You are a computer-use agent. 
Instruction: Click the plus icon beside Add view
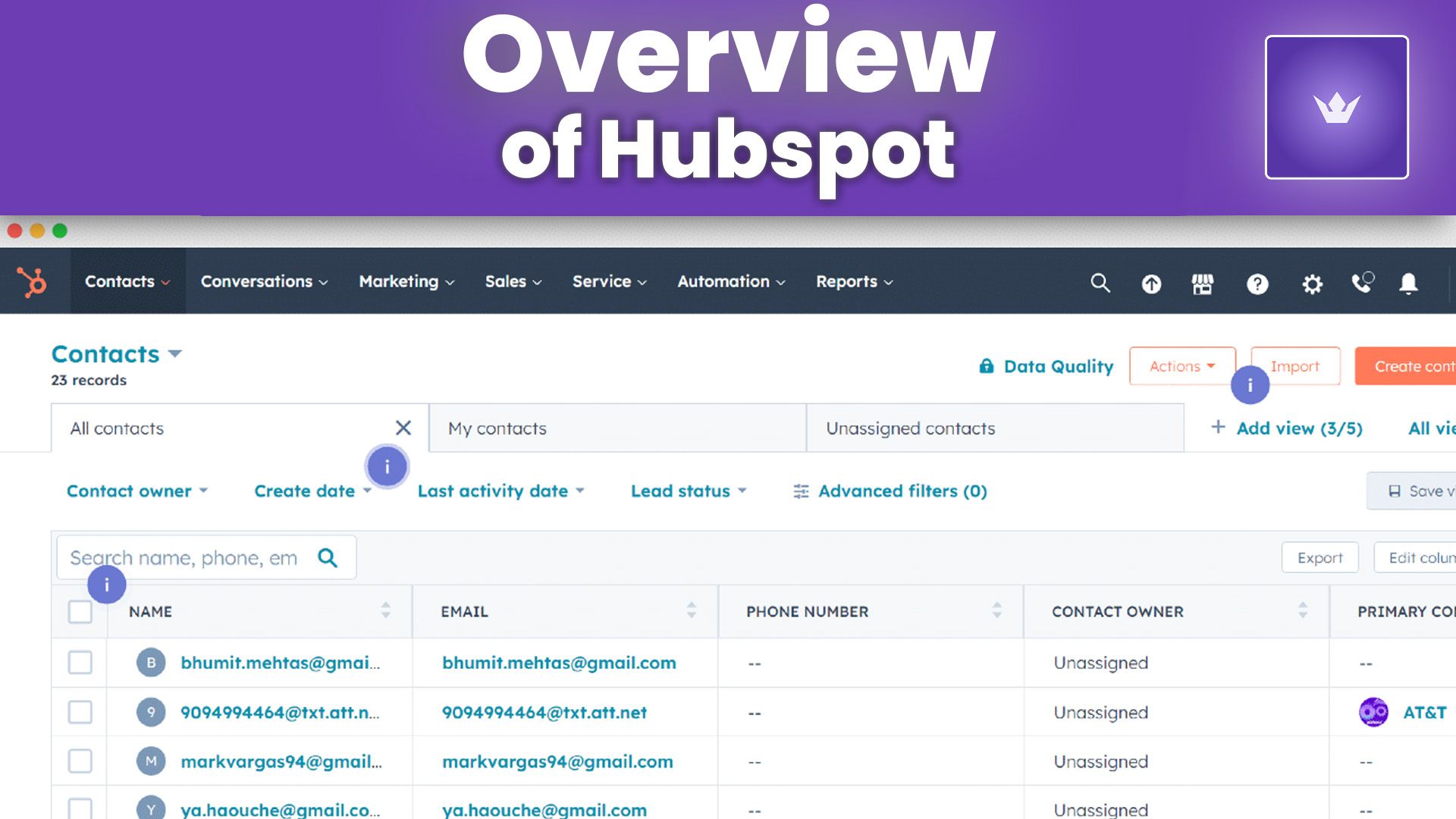click(x=1218, y=427)
